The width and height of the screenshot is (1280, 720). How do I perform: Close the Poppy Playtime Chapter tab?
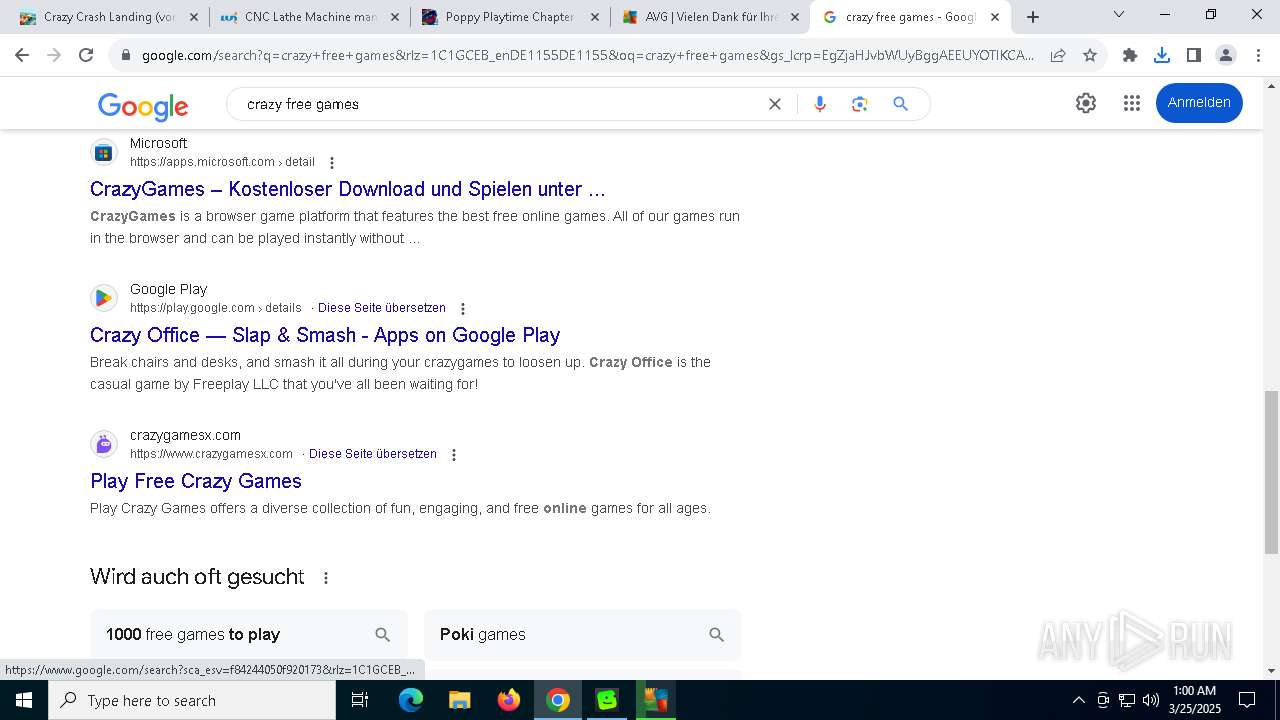point(594,17)
